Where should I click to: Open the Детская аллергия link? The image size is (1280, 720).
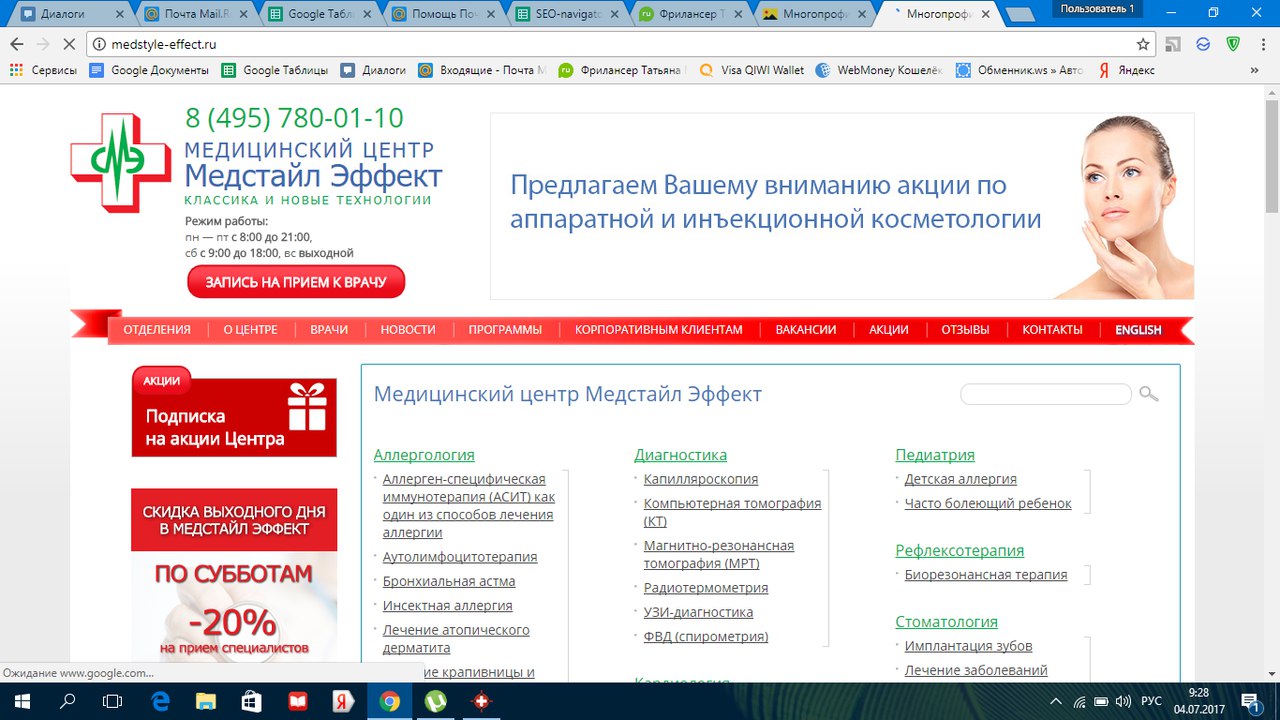pos(961,479)
